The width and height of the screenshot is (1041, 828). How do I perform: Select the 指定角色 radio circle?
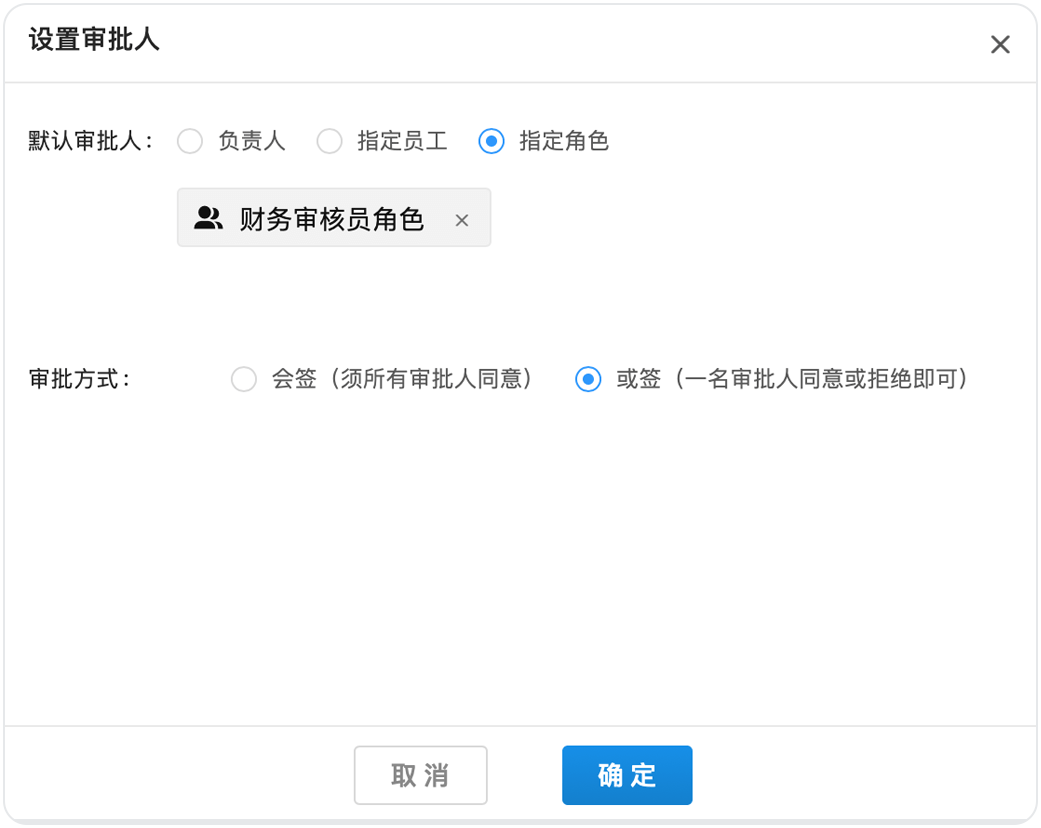[x=491, y=141]
